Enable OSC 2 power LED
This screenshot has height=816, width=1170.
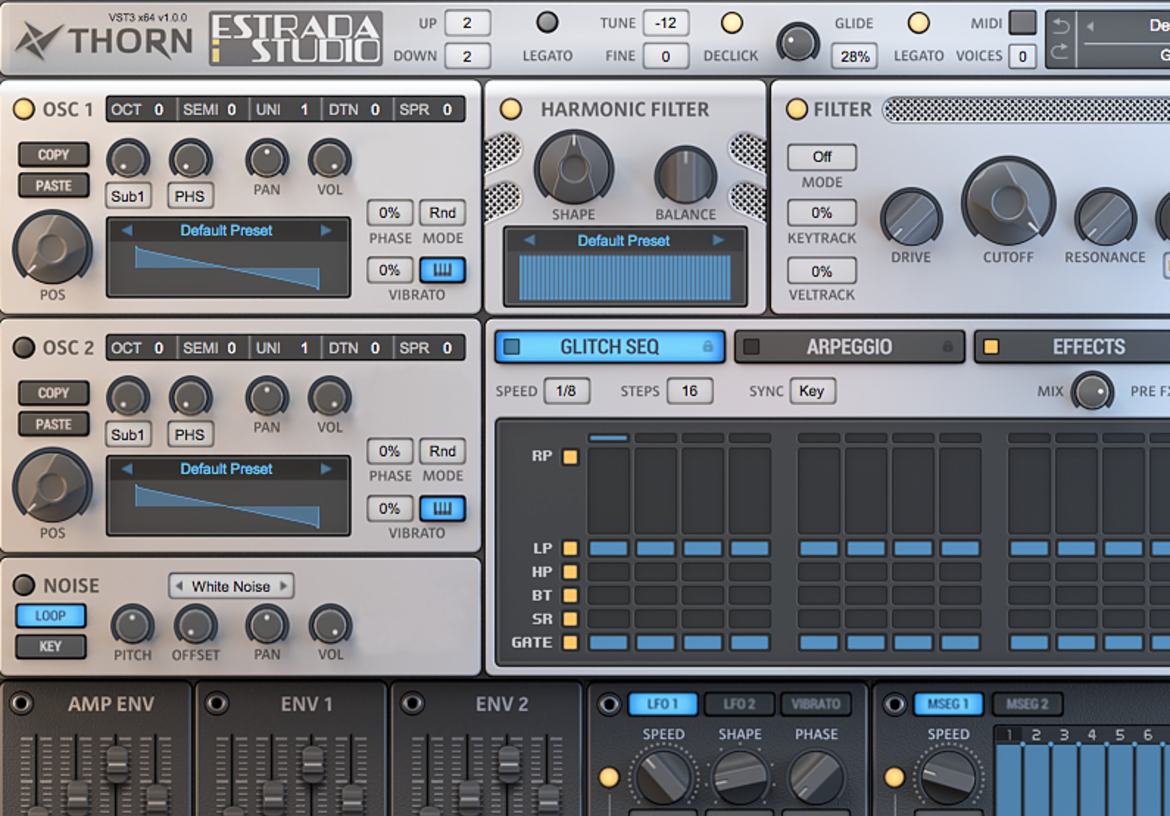tap(24, 348)
